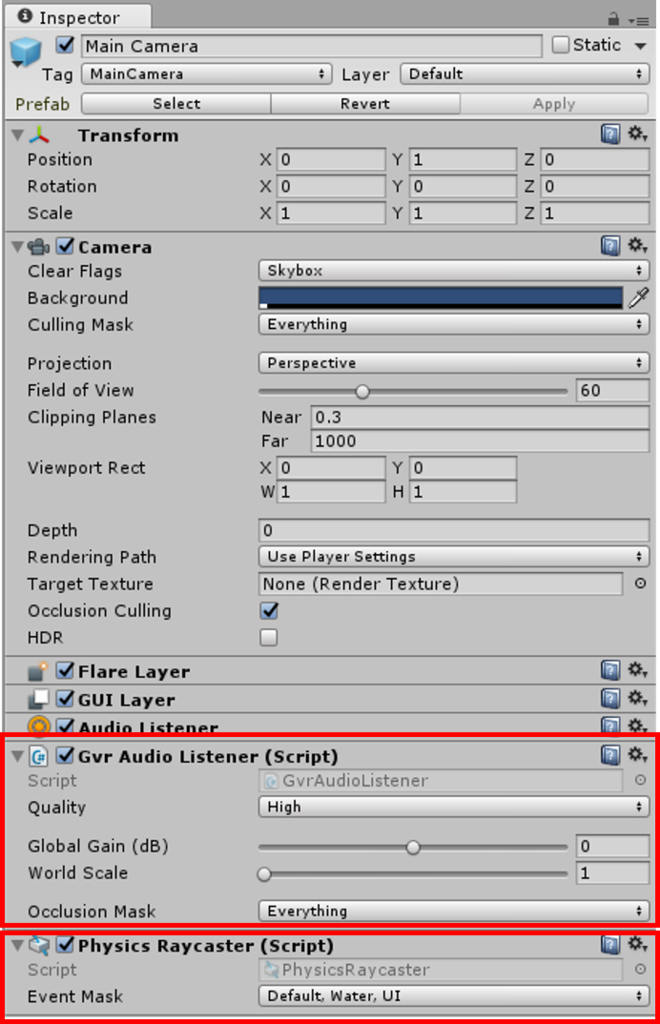The width and height of the screenshot is (660, 1024).
Task: Open the Rendering Path dropdown
Action: [454, 556]
